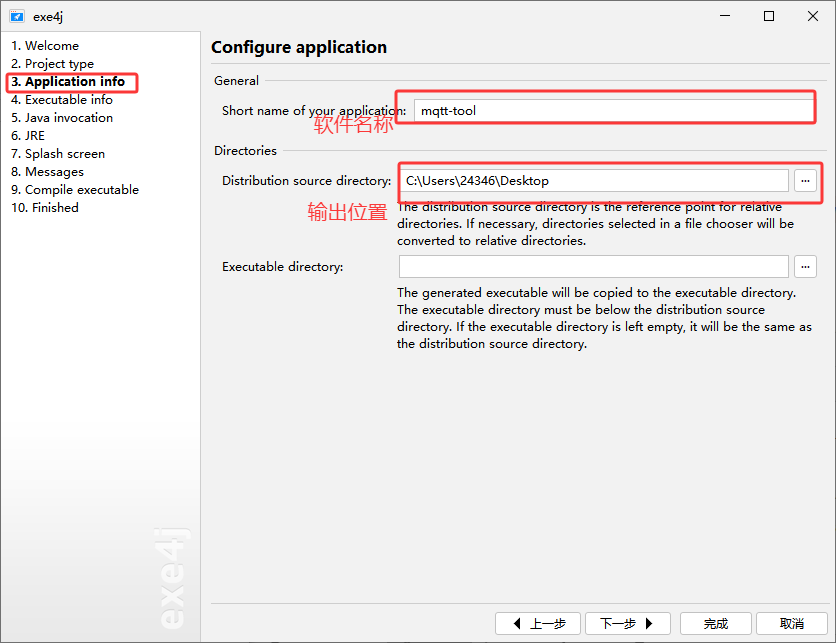The image size is (836, 643).
Task: Go to step 1 Welcome
Action: [45, 46]
